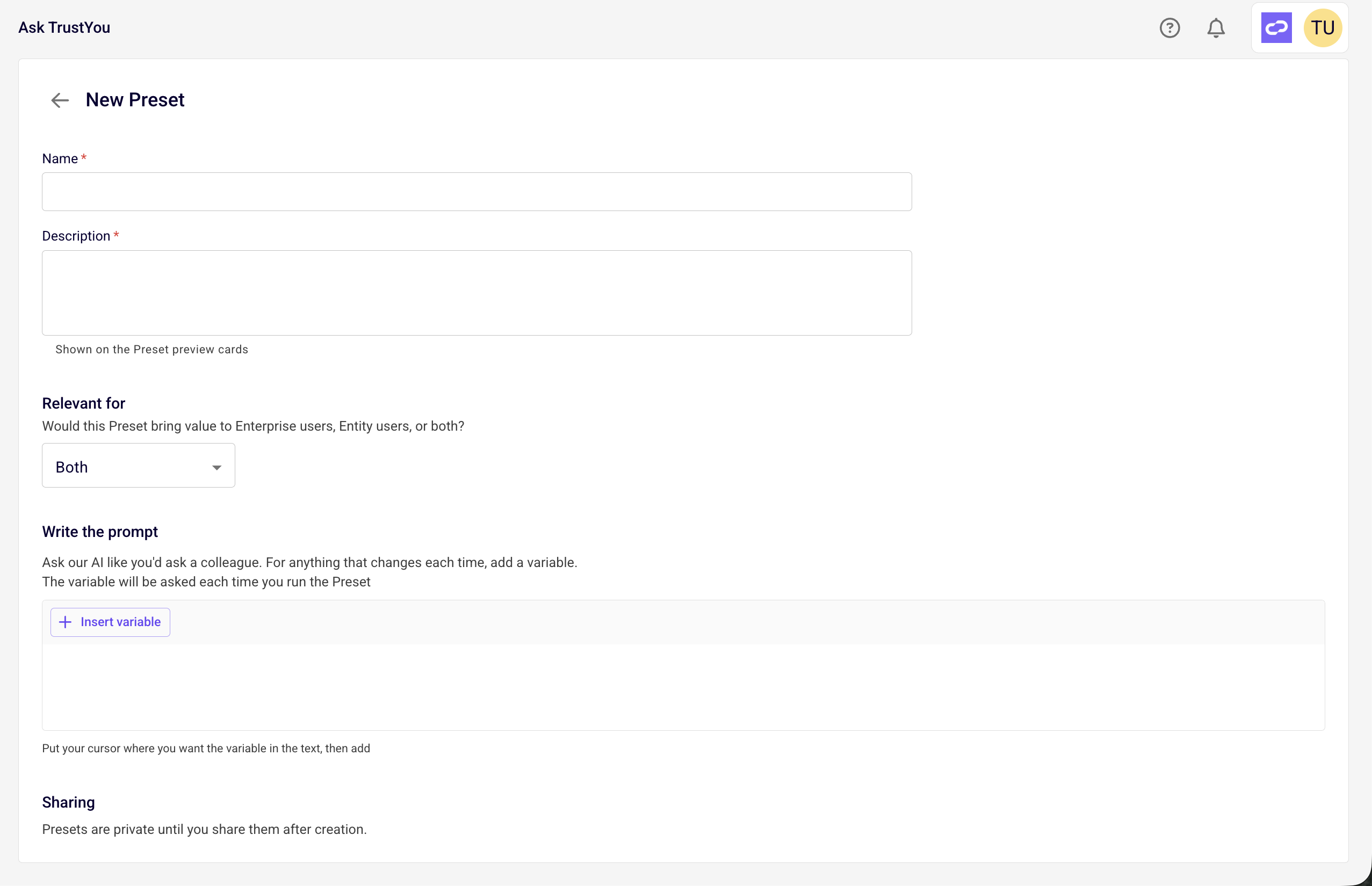Click the 'Presets are private until you share' text
This screenshot has height=886, width=1372.
pyautogui.click(x=204, y=829)
